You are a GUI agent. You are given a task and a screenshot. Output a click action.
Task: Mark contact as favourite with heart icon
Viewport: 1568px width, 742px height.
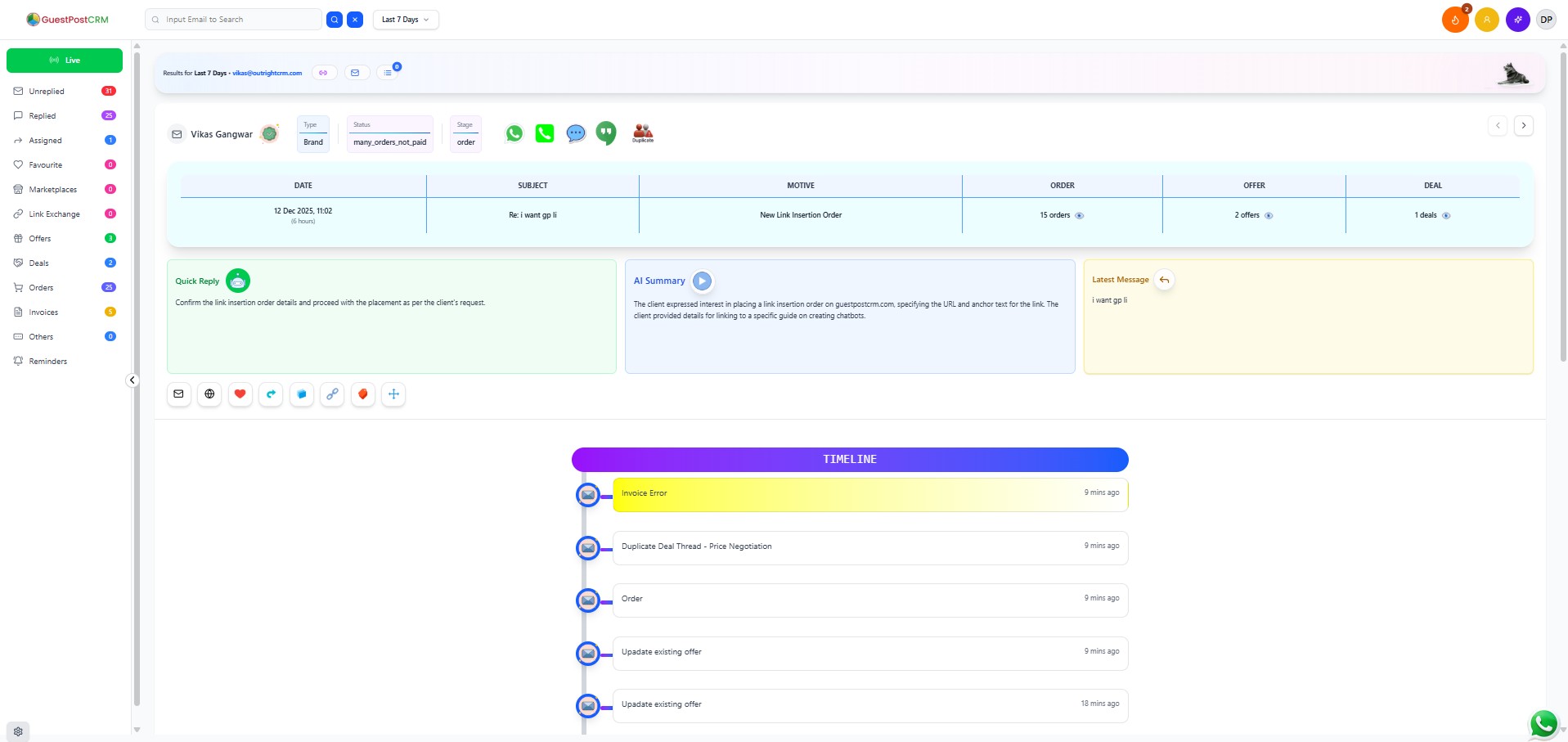pyautogui.click(x=240, y=393)
